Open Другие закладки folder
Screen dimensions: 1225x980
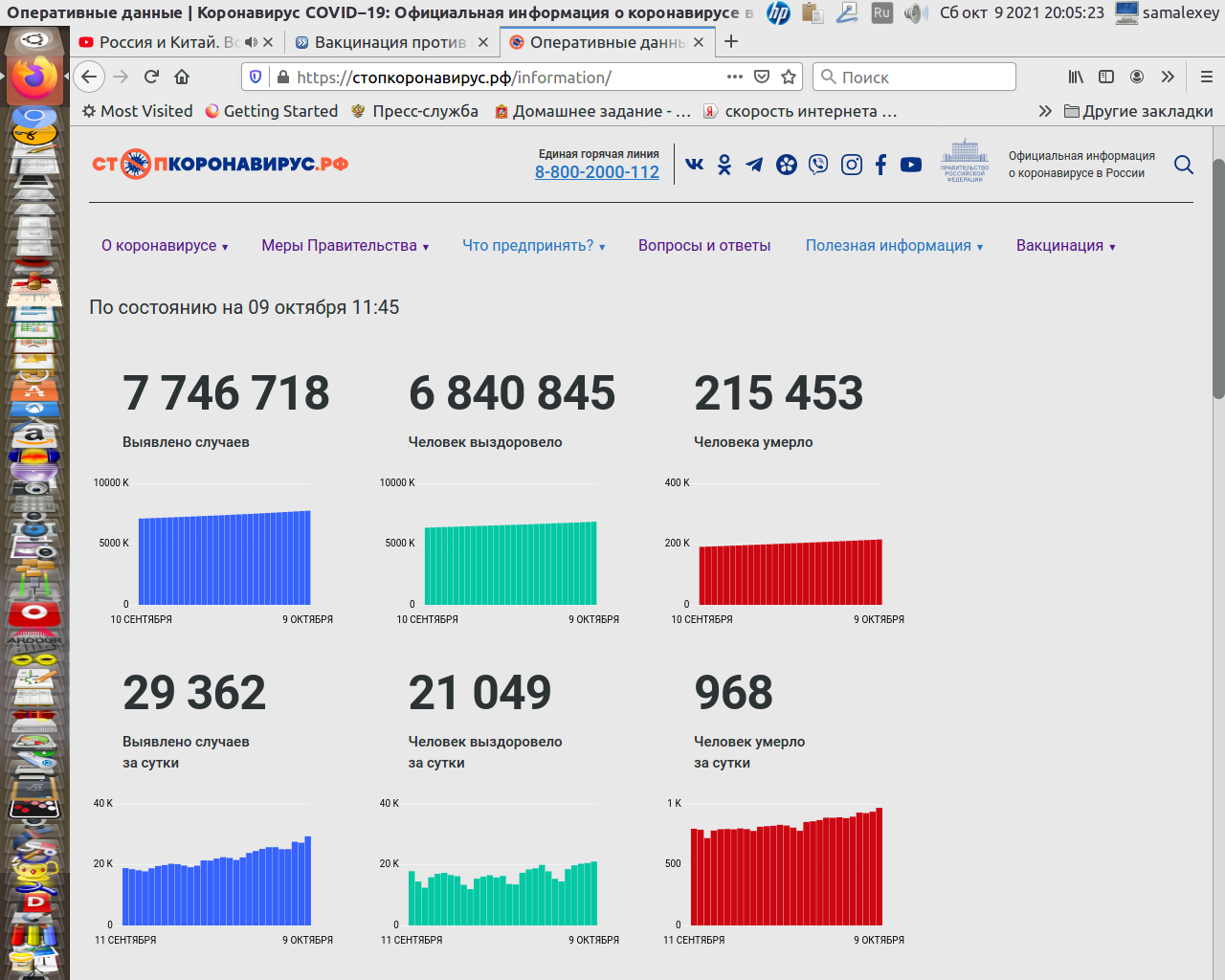pos(1139,111)
